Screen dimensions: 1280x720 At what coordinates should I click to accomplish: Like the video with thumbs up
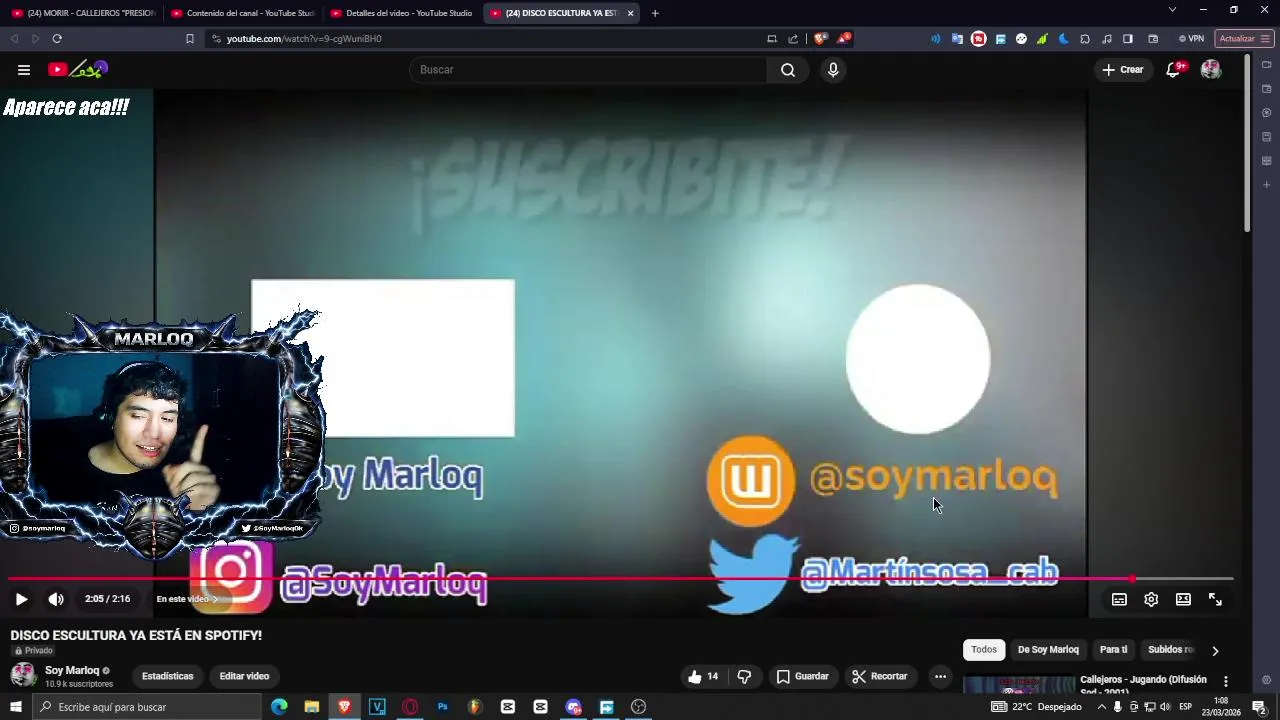coord(703,677)
